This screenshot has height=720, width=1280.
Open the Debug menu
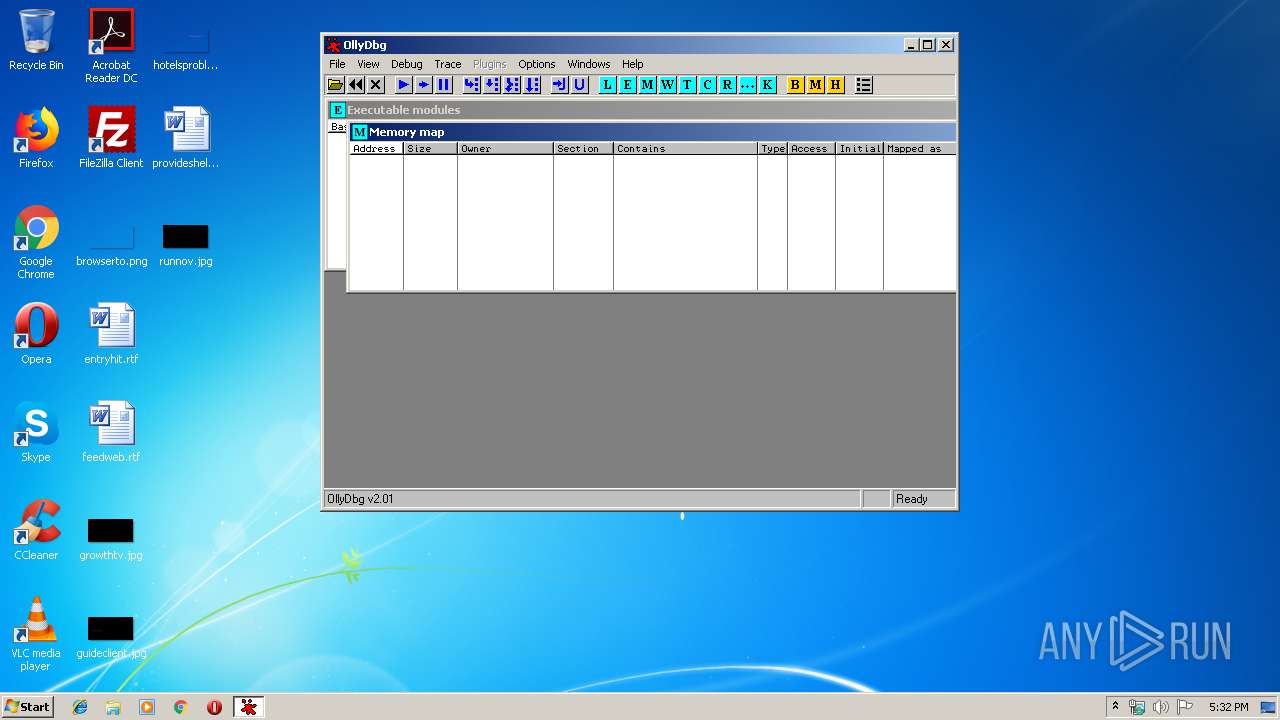point(406,64)
